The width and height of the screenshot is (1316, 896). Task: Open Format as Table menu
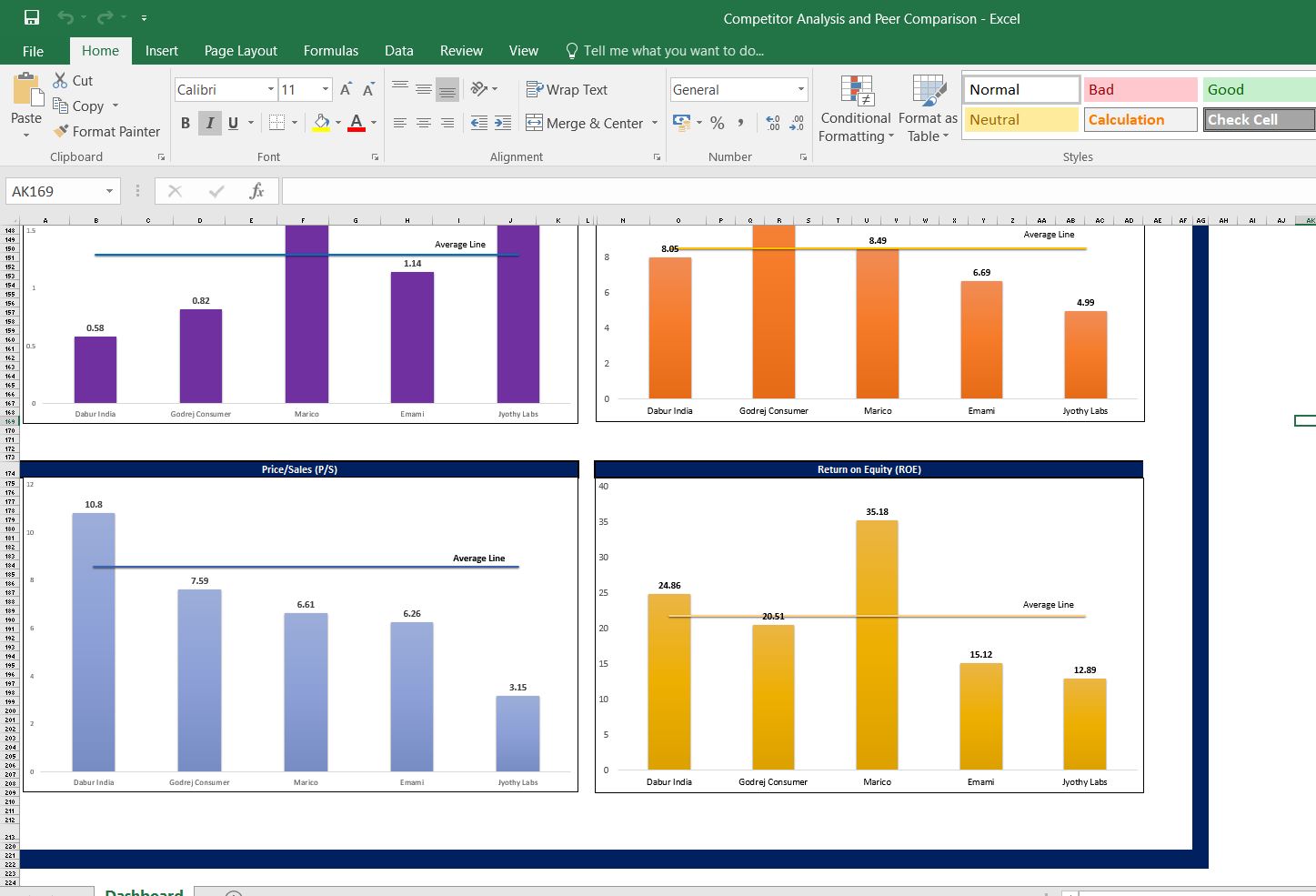tap(928, 109)
